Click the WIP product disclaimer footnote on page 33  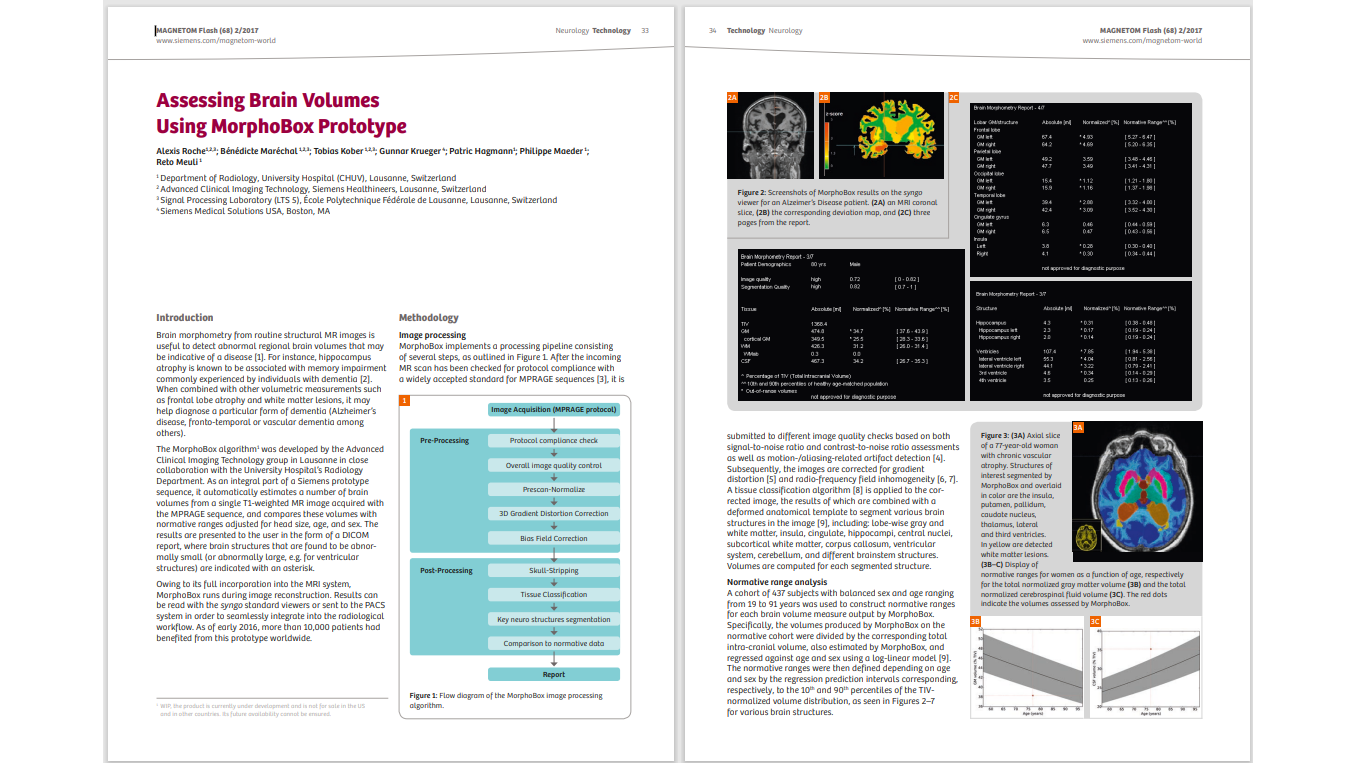pyautogui.click(x=261, y=710)
